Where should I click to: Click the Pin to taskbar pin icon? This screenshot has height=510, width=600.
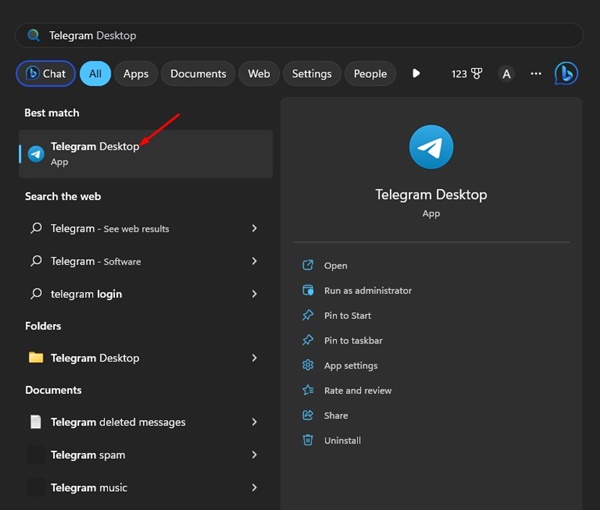click(x=308, y=340)
